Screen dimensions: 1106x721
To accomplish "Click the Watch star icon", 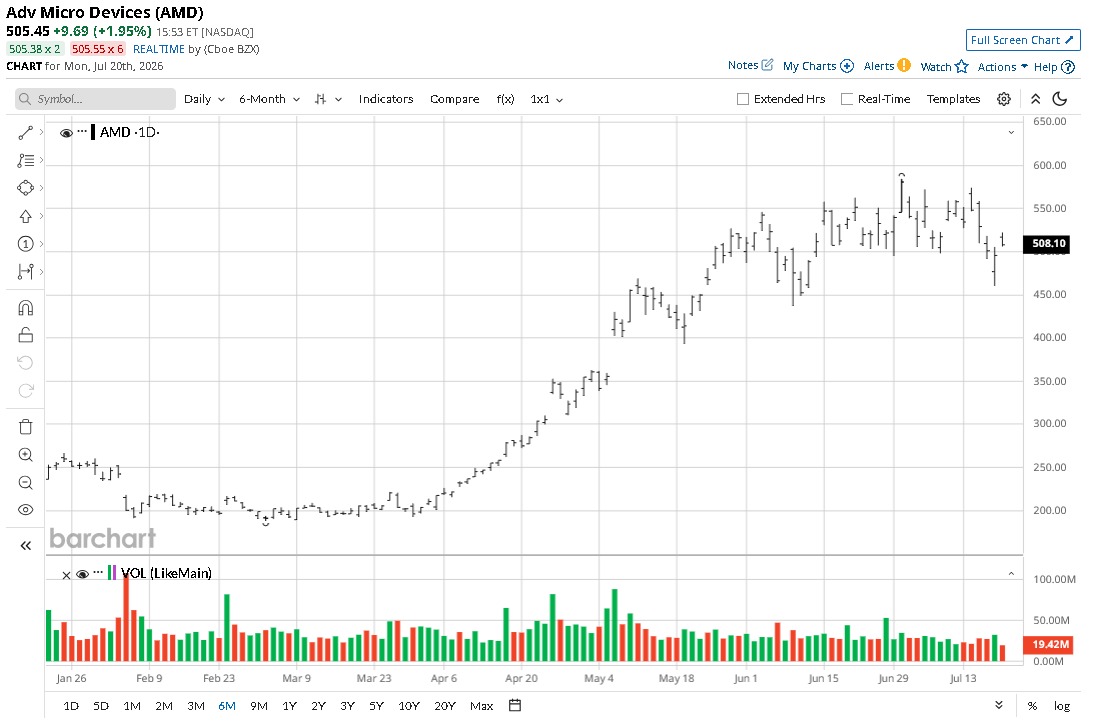I will pos(962,66).
